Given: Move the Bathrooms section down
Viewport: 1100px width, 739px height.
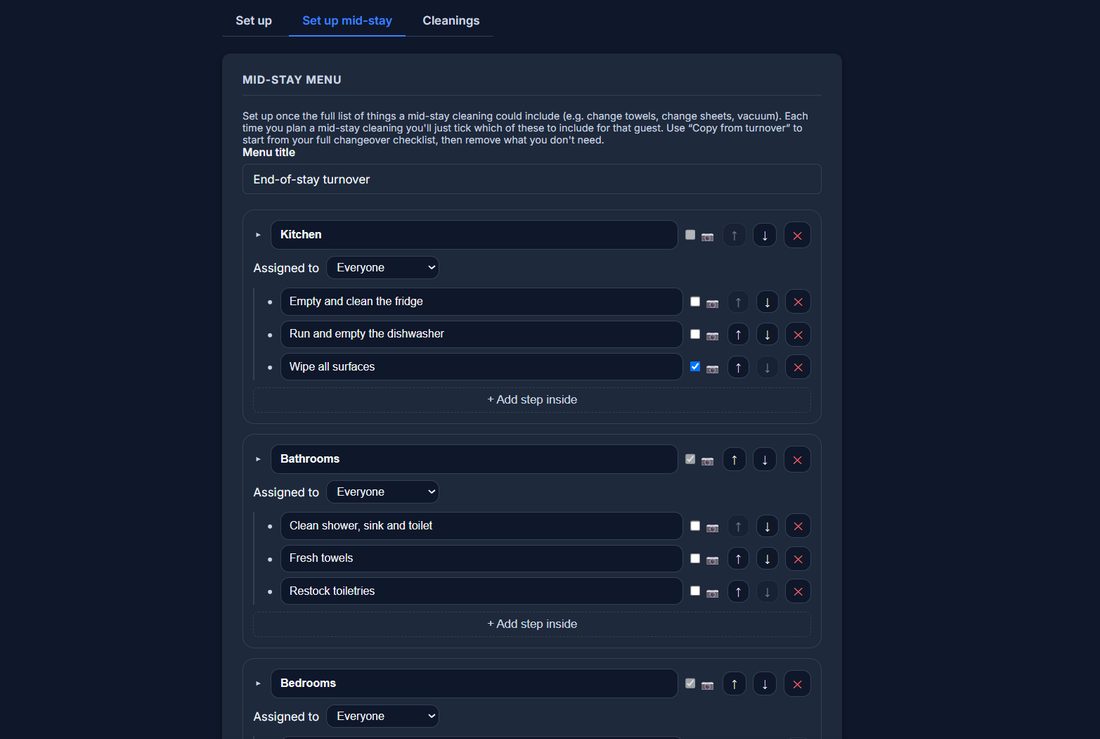Looking at the screenshot, I should point(765,460).
